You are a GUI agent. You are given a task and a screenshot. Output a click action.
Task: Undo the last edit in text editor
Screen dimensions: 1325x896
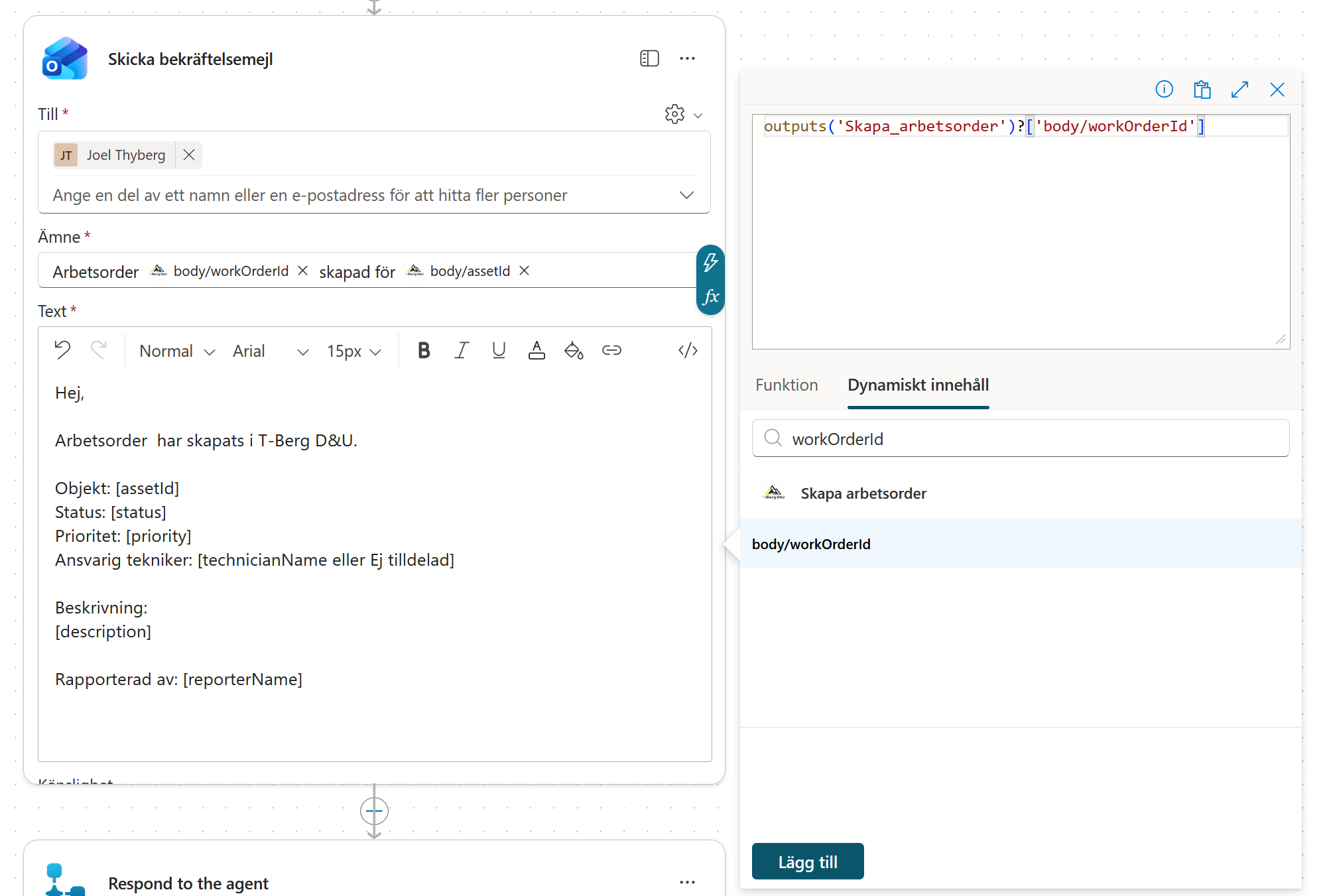click(62, 350)
